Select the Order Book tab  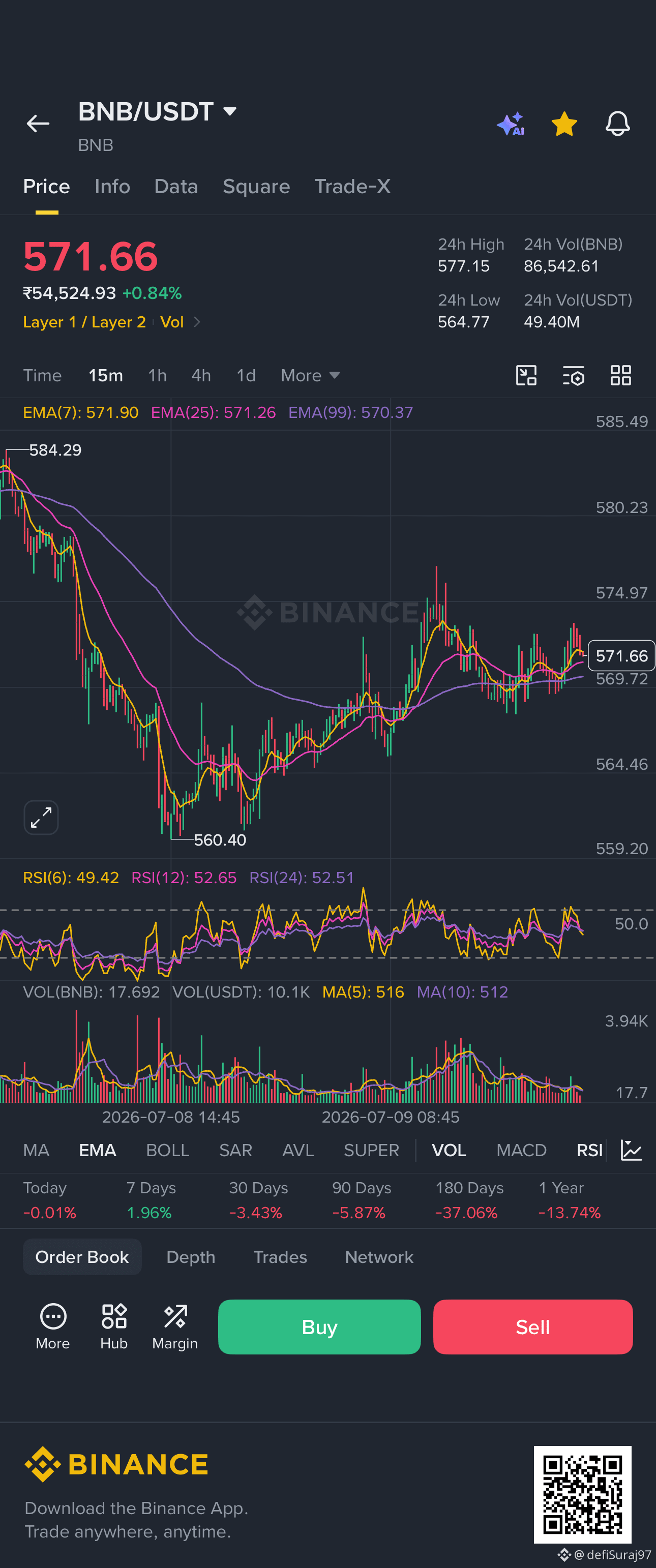pyautogui.click(x=82, y=1257)
